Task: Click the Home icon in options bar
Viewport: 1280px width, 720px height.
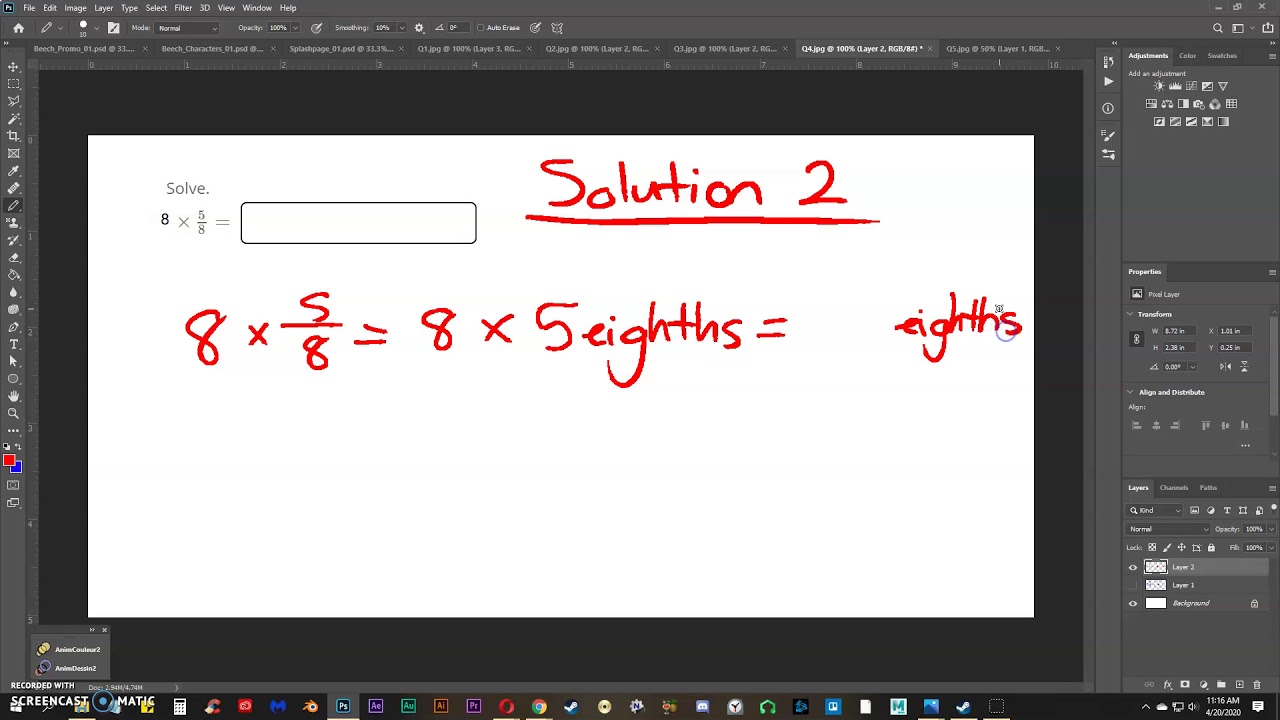Action: point(18,28)
